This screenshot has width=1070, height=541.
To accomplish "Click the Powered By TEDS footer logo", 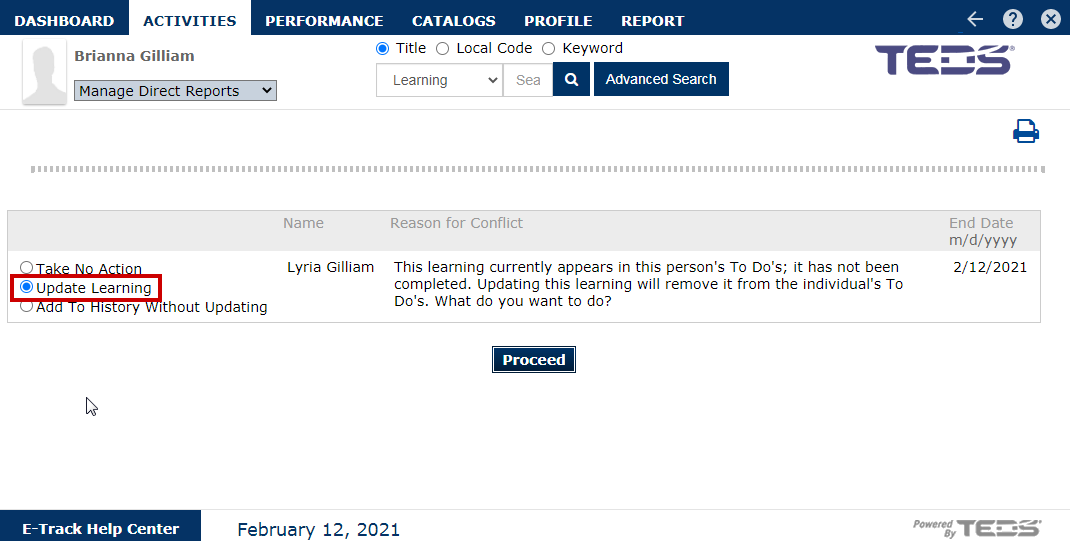I will 976,528.
